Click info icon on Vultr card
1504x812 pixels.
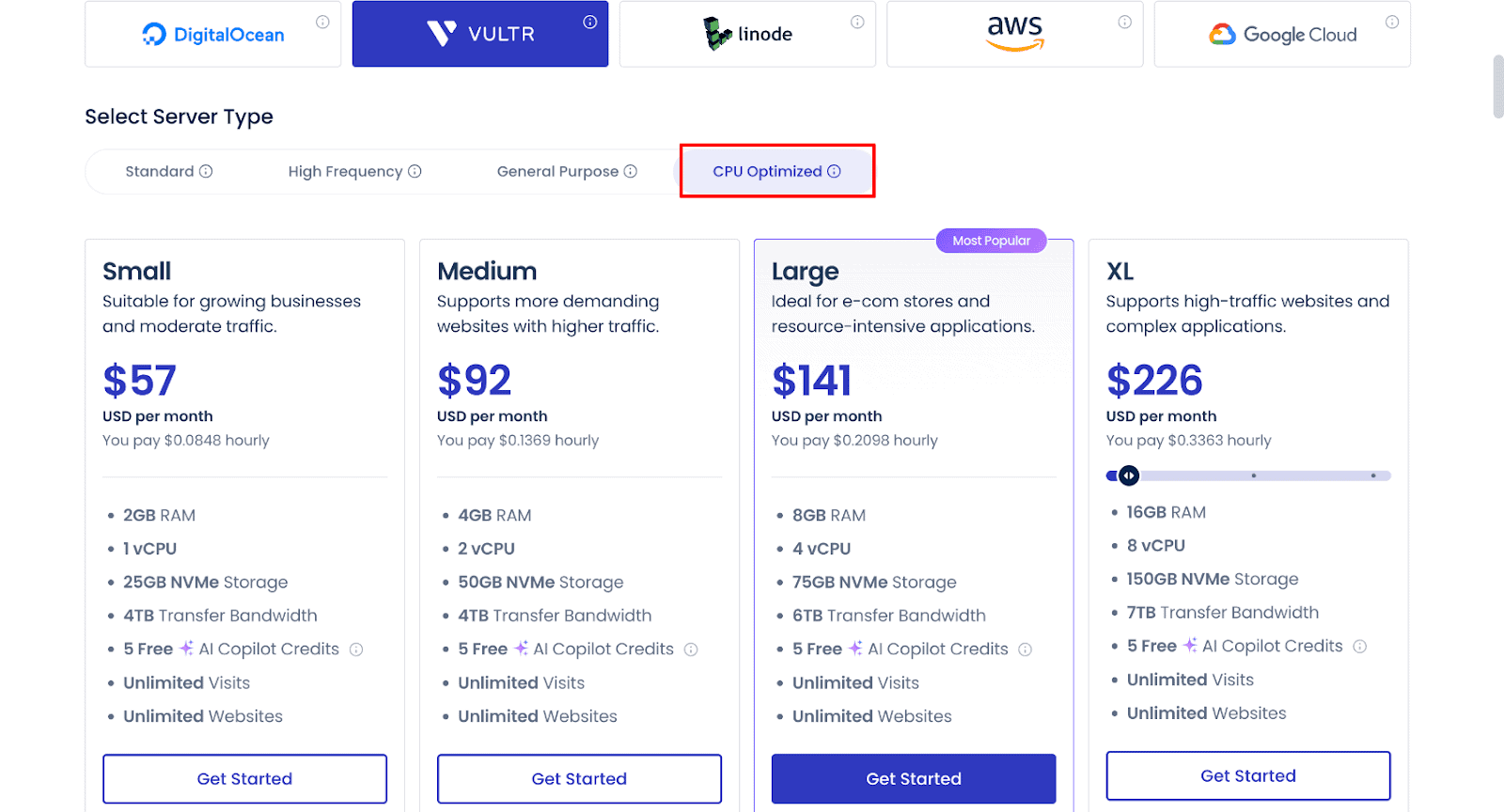(x=589, y=22)
